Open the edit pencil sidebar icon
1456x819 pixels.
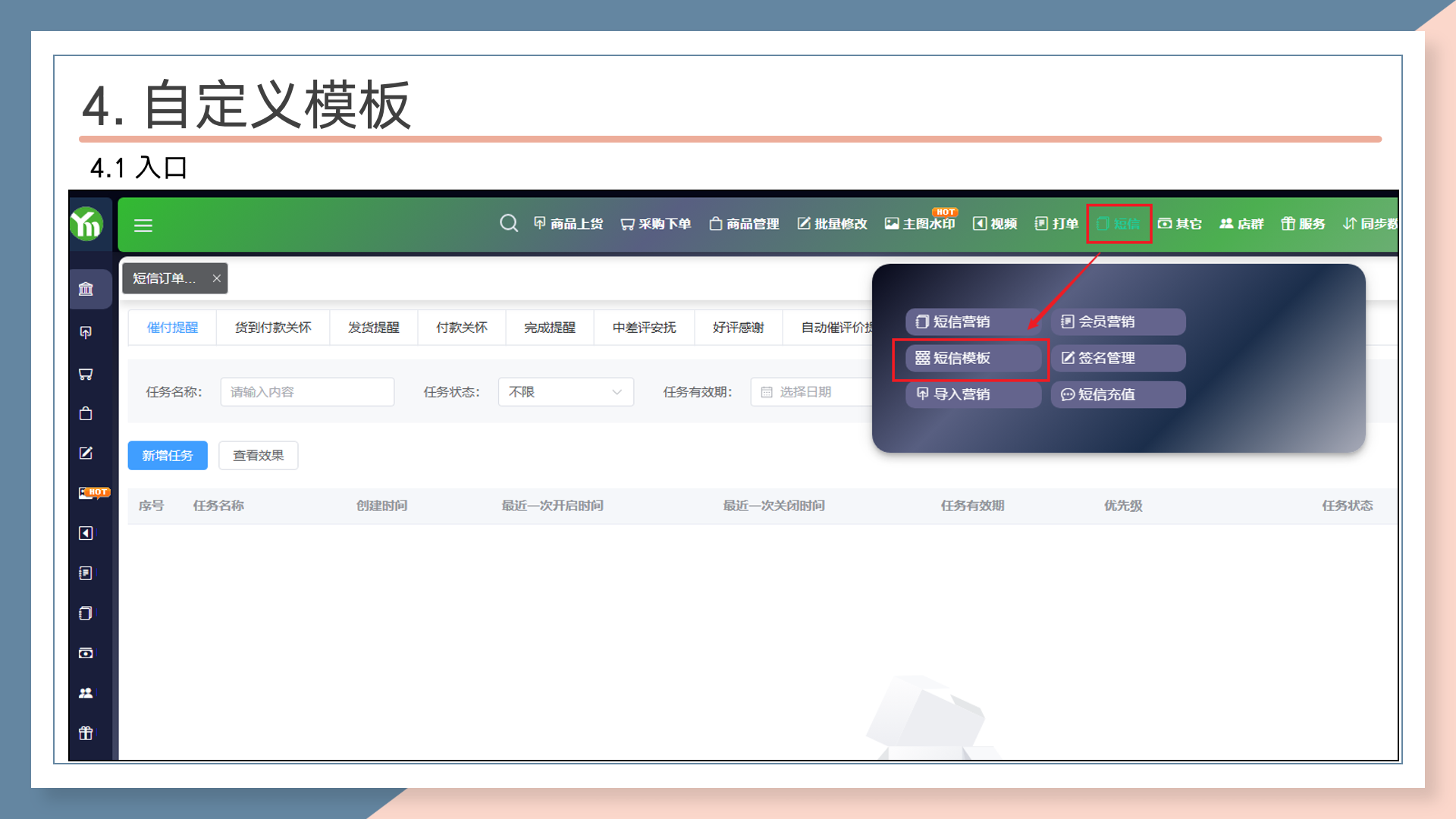[x=86, y=453]
